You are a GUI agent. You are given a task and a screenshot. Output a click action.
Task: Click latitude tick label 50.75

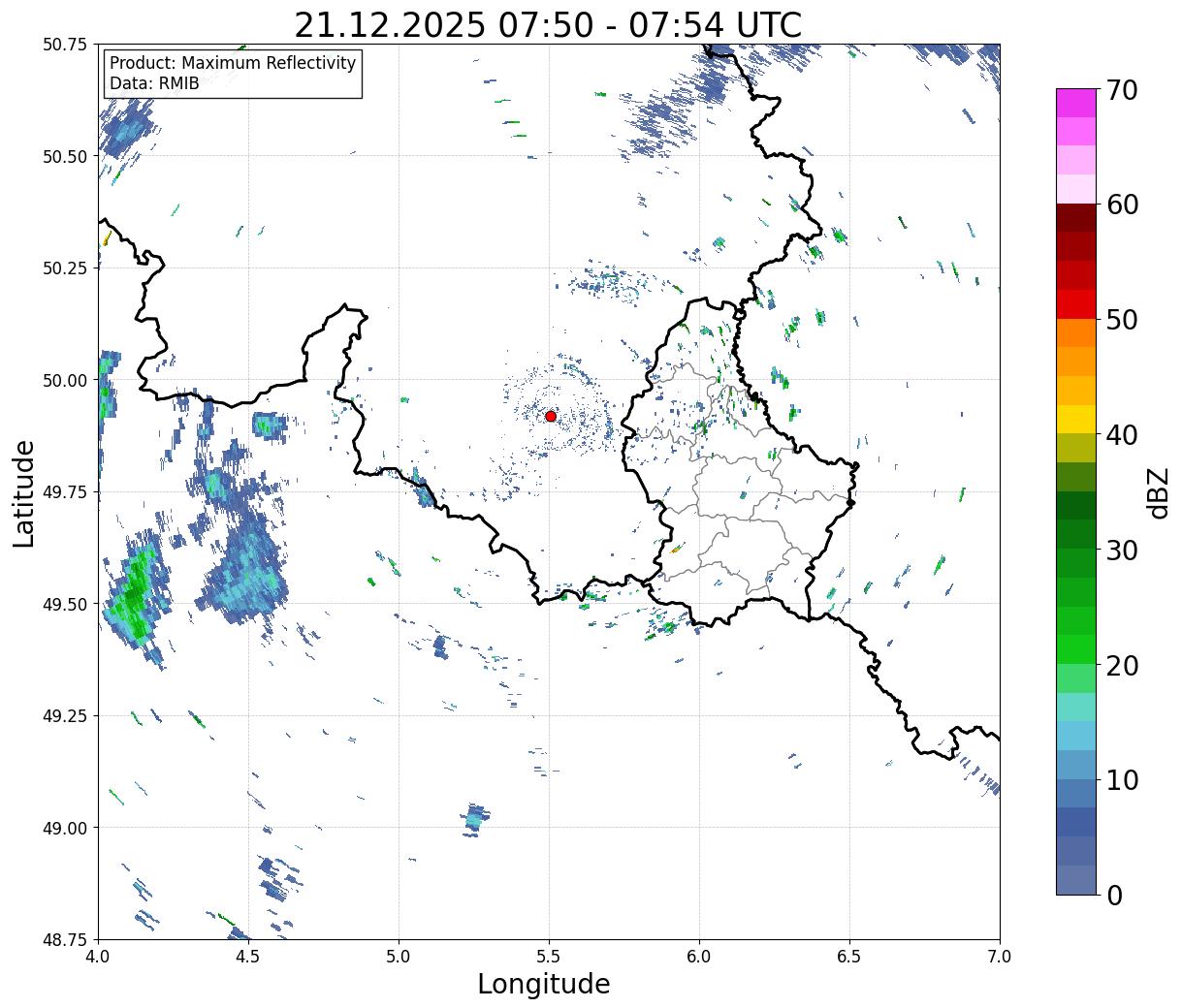click(65, 45)
